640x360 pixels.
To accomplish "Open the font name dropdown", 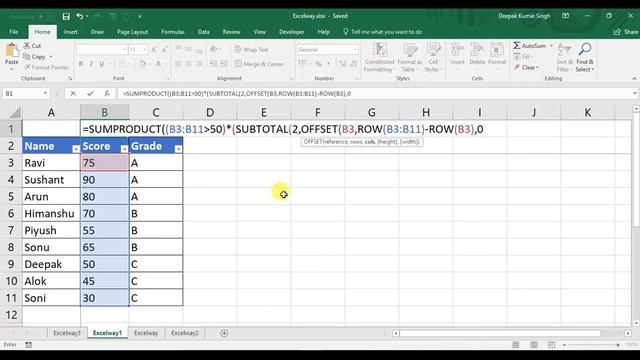I will (x=124, y=49).
